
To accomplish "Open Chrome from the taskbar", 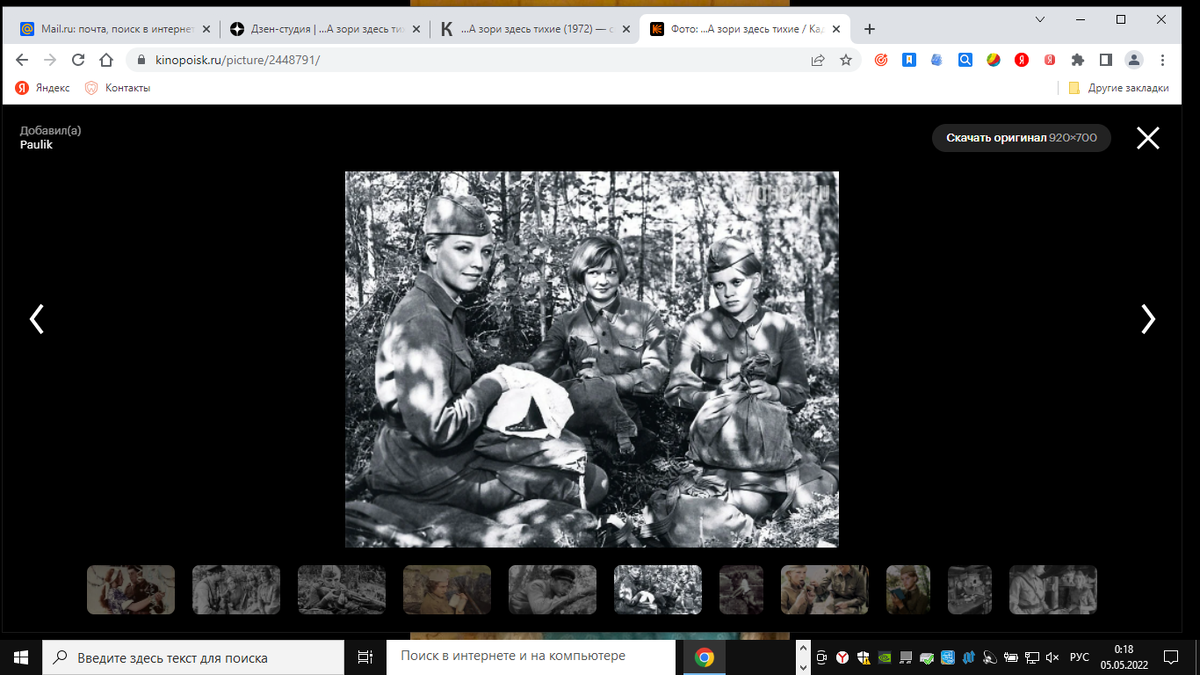I will click(x=704, y=657).
